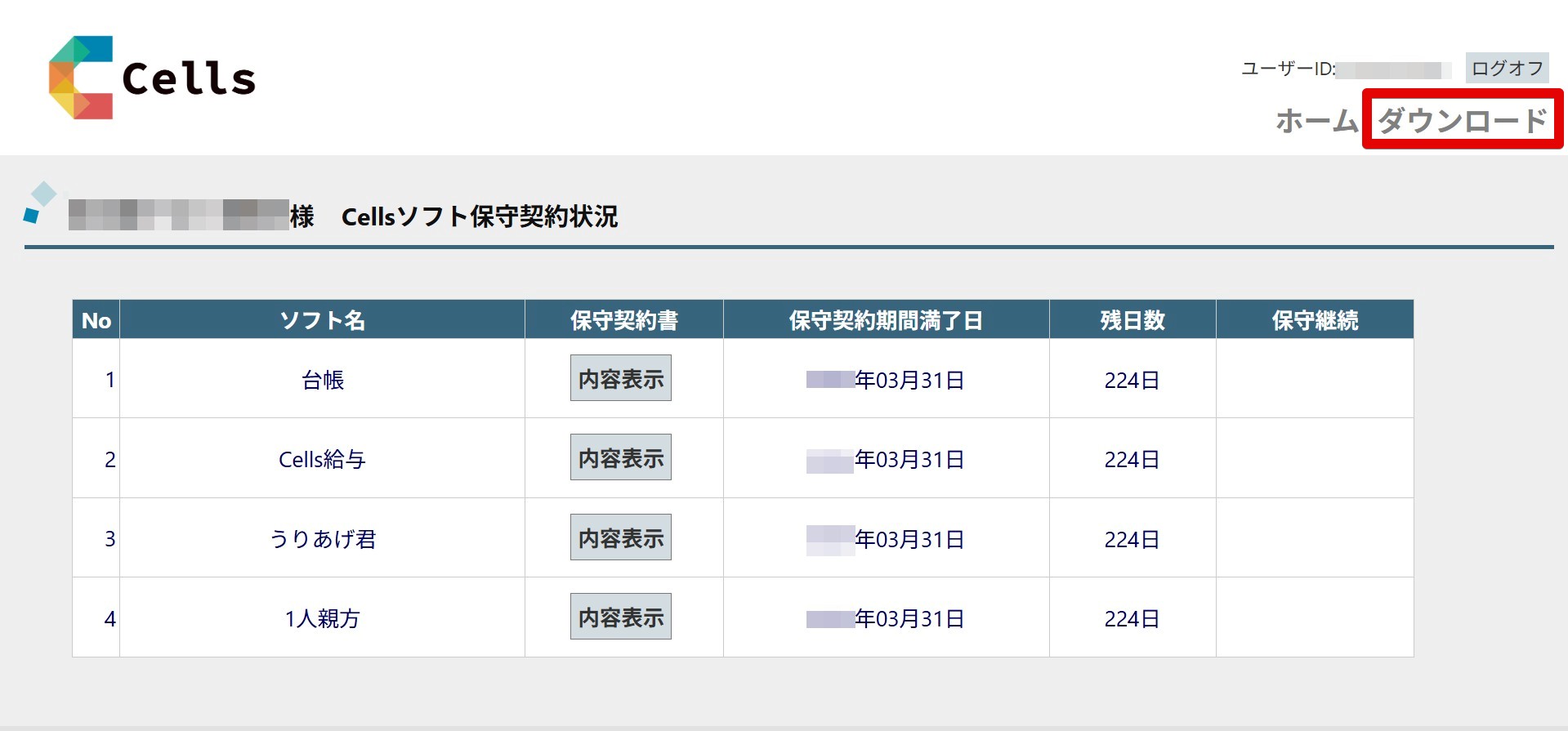Log off using the ログオフ button
Image resolution: width=1568 pixels, height=731 pixels.
click(1507, 69)
